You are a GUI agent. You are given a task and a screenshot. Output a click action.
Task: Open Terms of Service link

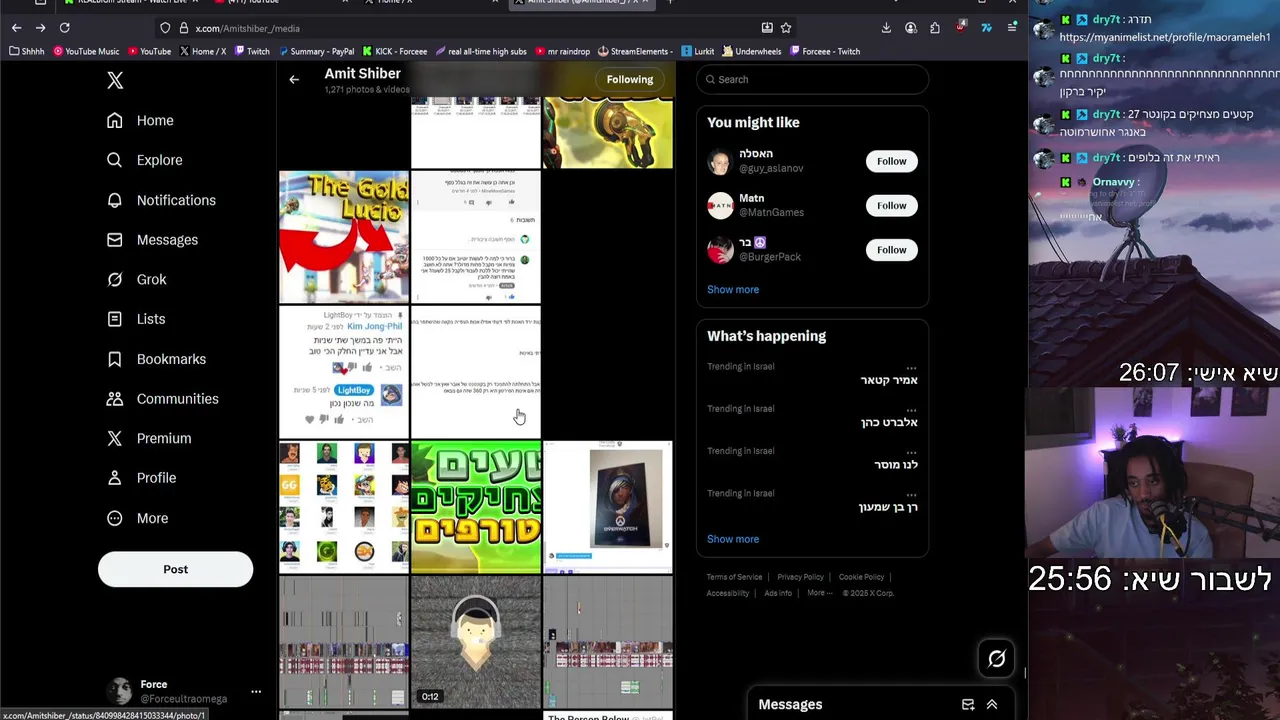click(x=734, y=577)
